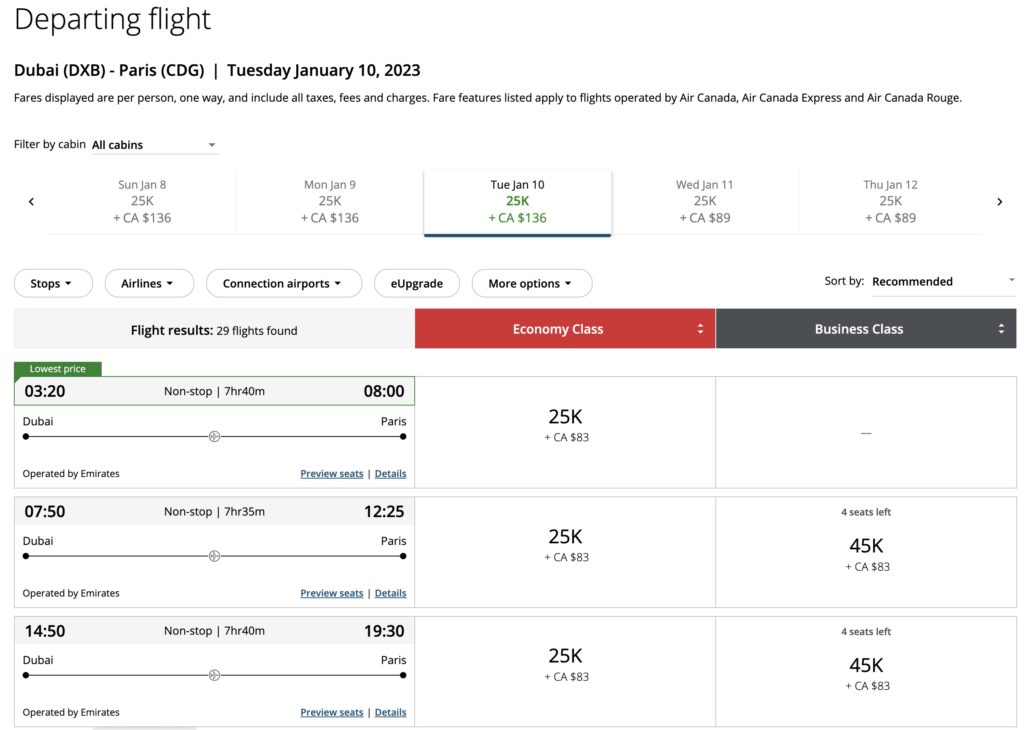Click the plane icon on 03:20 flight route
The image size is (1024, 730).
tap(214, 437)
